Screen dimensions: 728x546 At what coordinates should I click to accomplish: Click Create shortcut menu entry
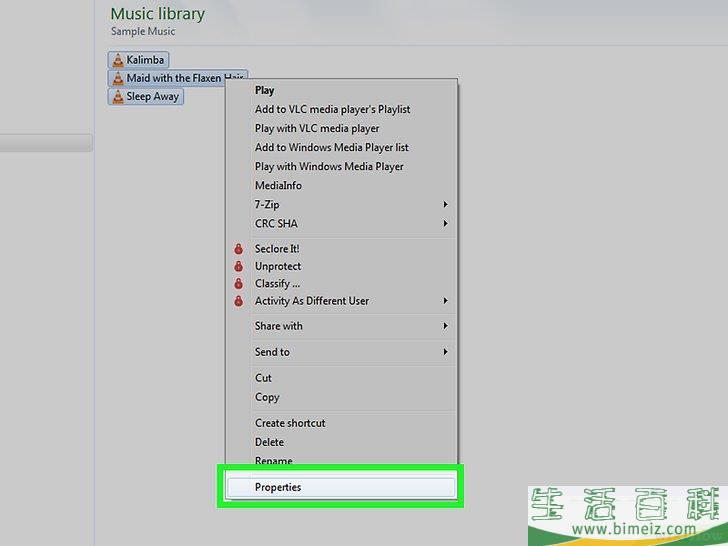(290, 423)
